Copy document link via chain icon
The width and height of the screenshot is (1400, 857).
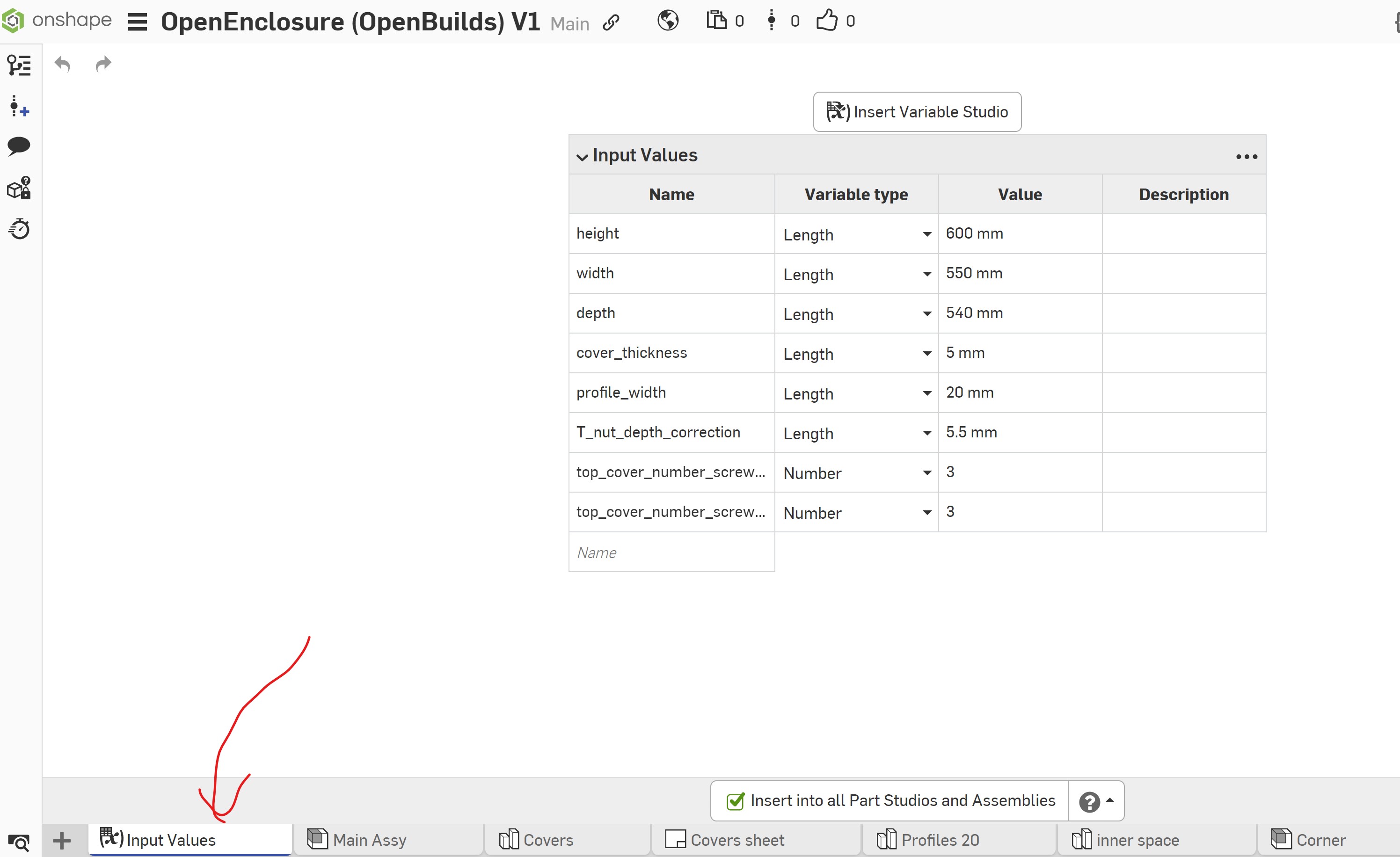(611, 22)
